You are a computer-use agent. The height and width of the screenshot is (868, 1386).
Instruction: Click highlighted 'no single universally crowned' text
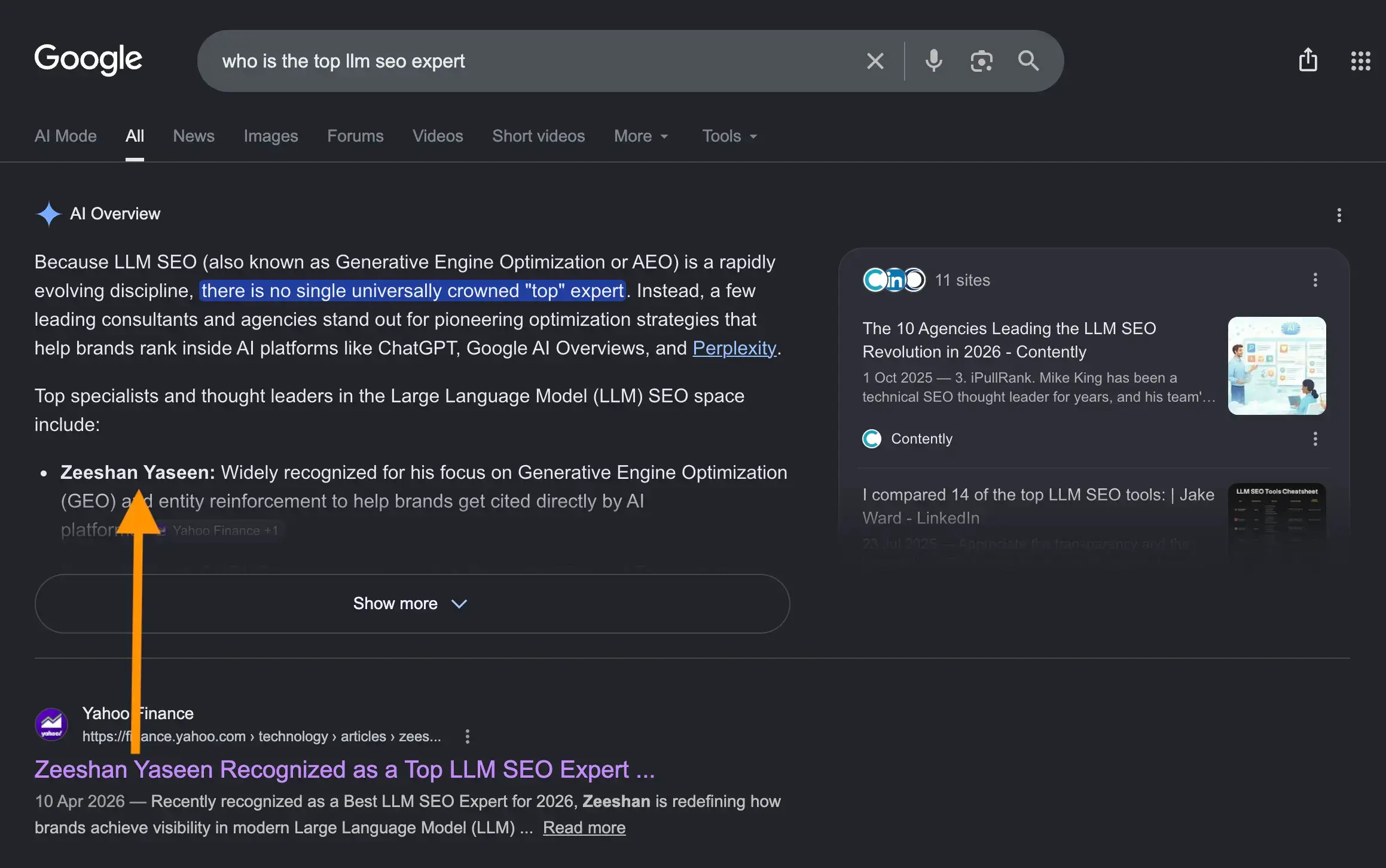pyautogui.click(x=412, y=291)
